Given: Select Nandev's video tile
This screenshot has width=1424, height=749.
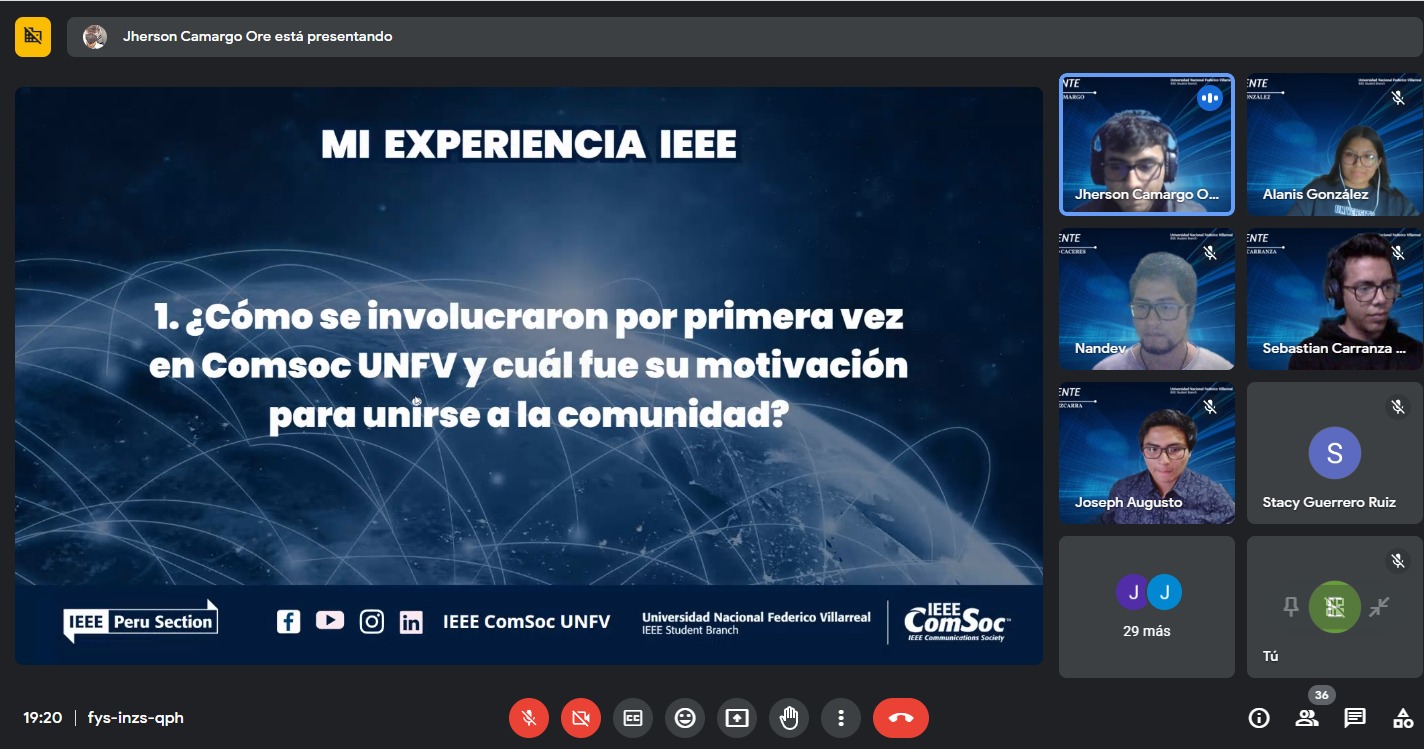Looking at the screenshot, I should 1147,299.
